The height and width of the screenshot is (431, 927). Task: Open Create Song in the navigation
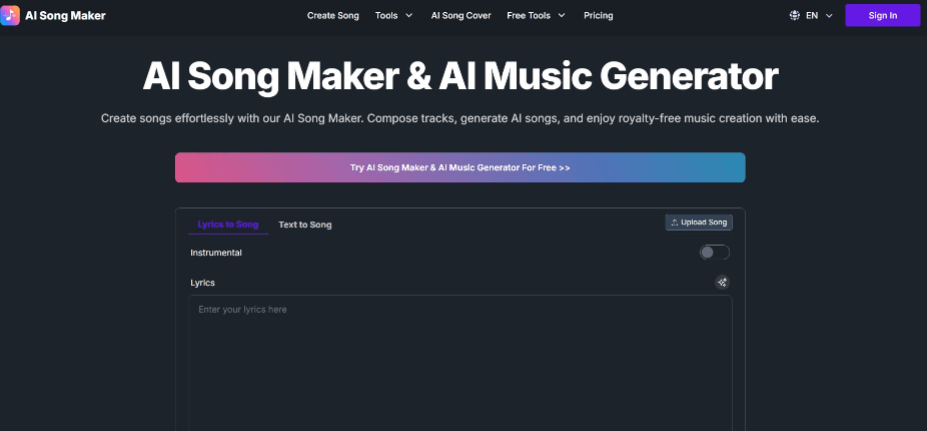333,16
